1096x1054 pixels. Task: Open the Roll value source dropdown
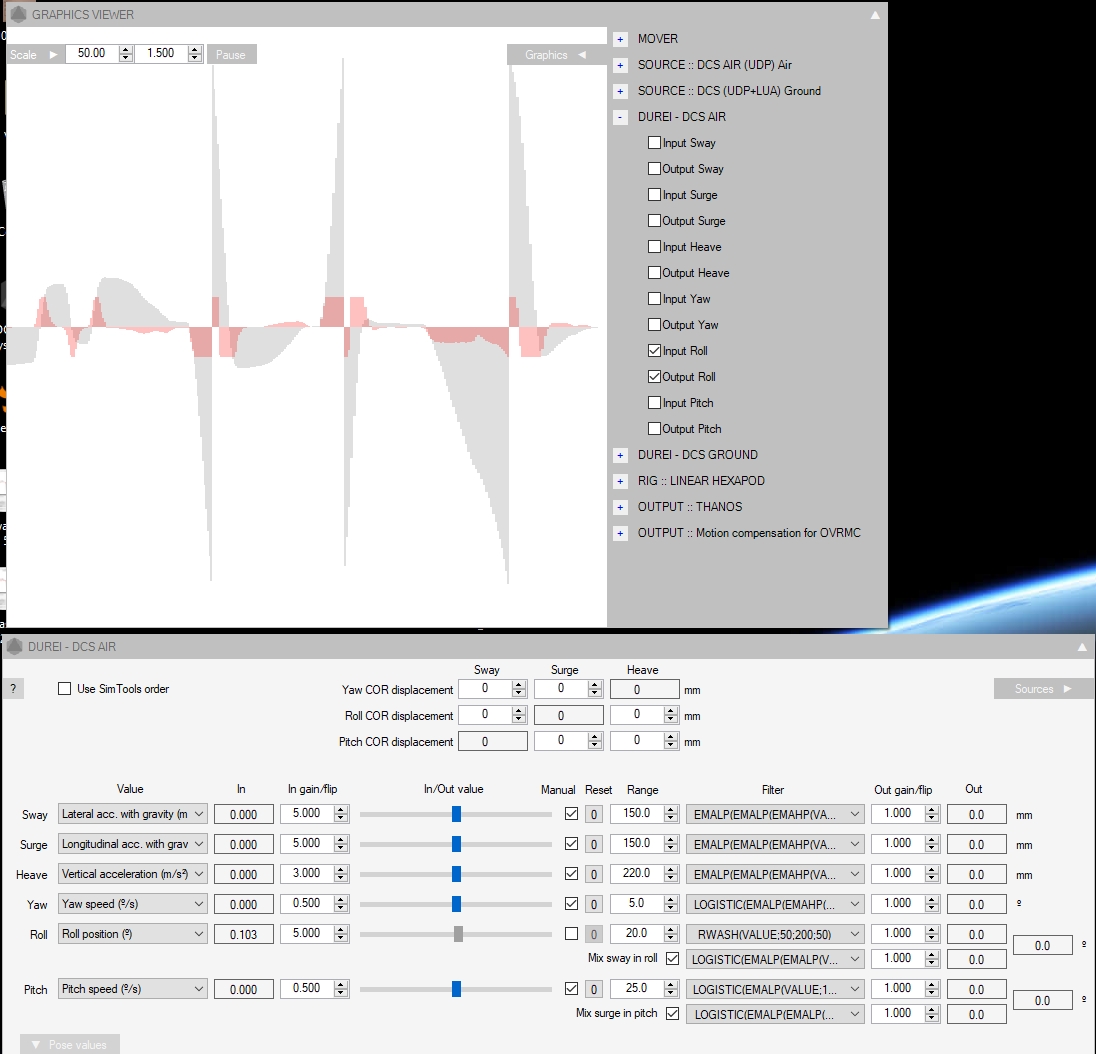click(x=133, y=934)
